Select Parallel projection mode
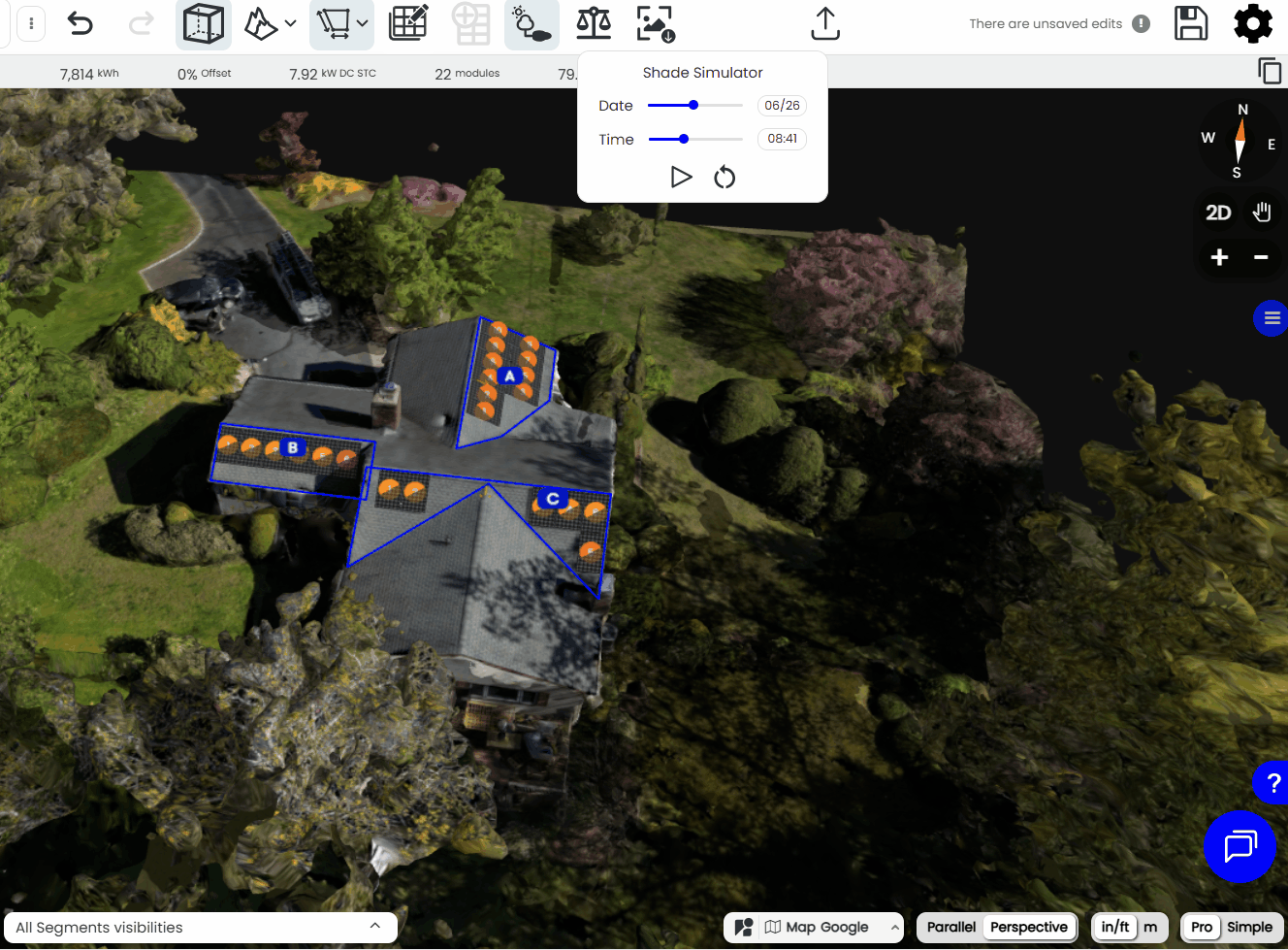This screenshot has width=1288, height=950. pyautogui.click(x=951, y=927)
